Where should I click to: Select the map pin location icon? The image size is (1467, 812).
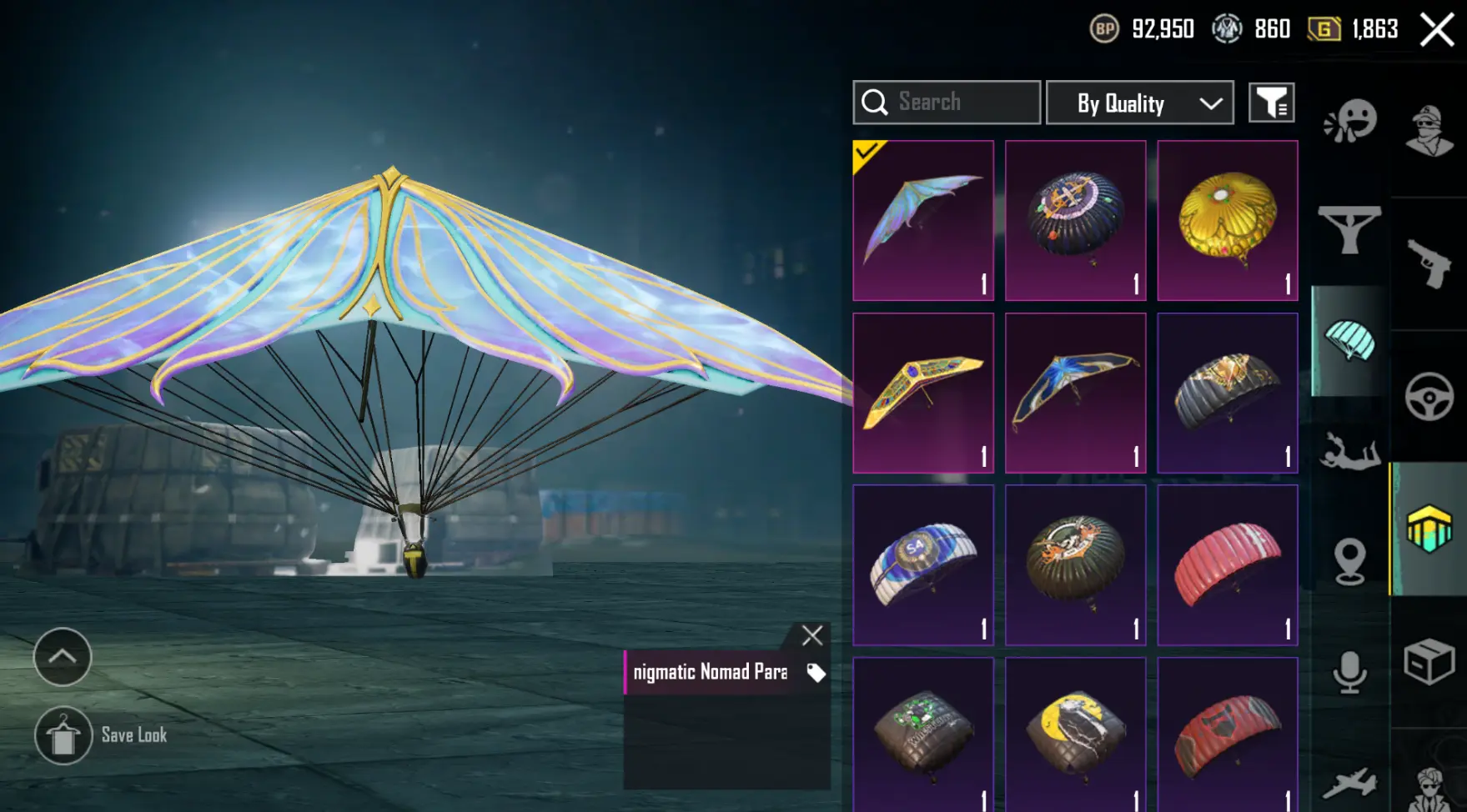1349,561
